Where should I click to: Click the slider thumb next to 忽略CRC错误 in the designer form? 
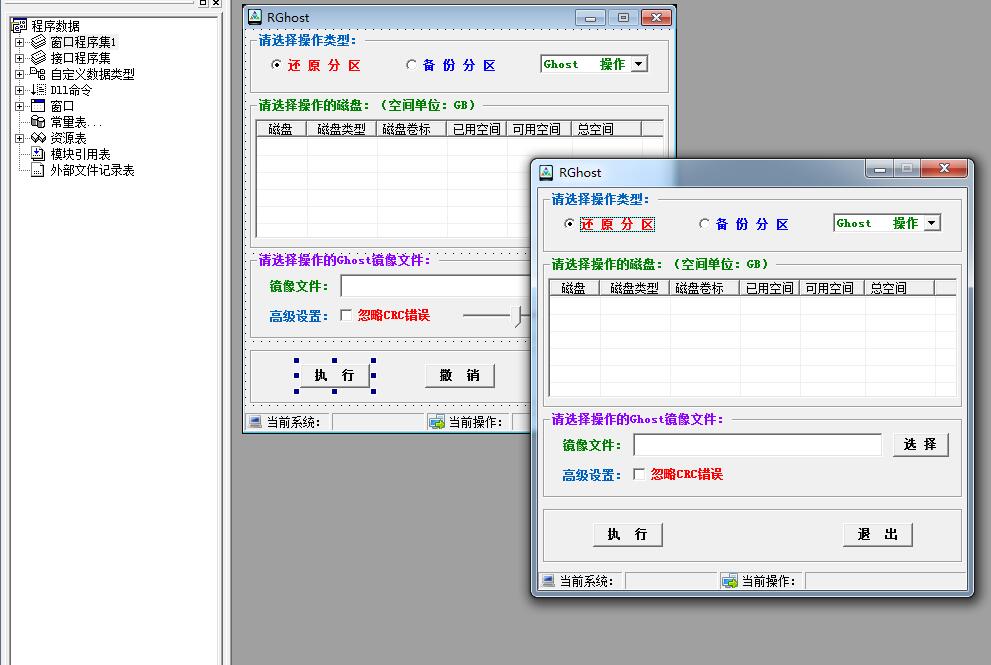tap(519, 315)
